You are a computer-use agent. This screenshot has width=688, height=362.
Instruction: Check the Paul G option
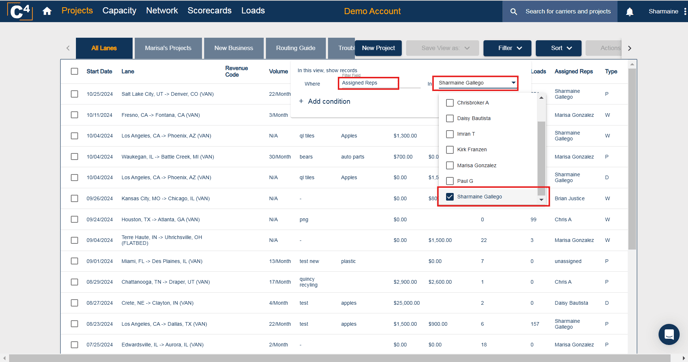pyautogui.click(x=450, y=181)
